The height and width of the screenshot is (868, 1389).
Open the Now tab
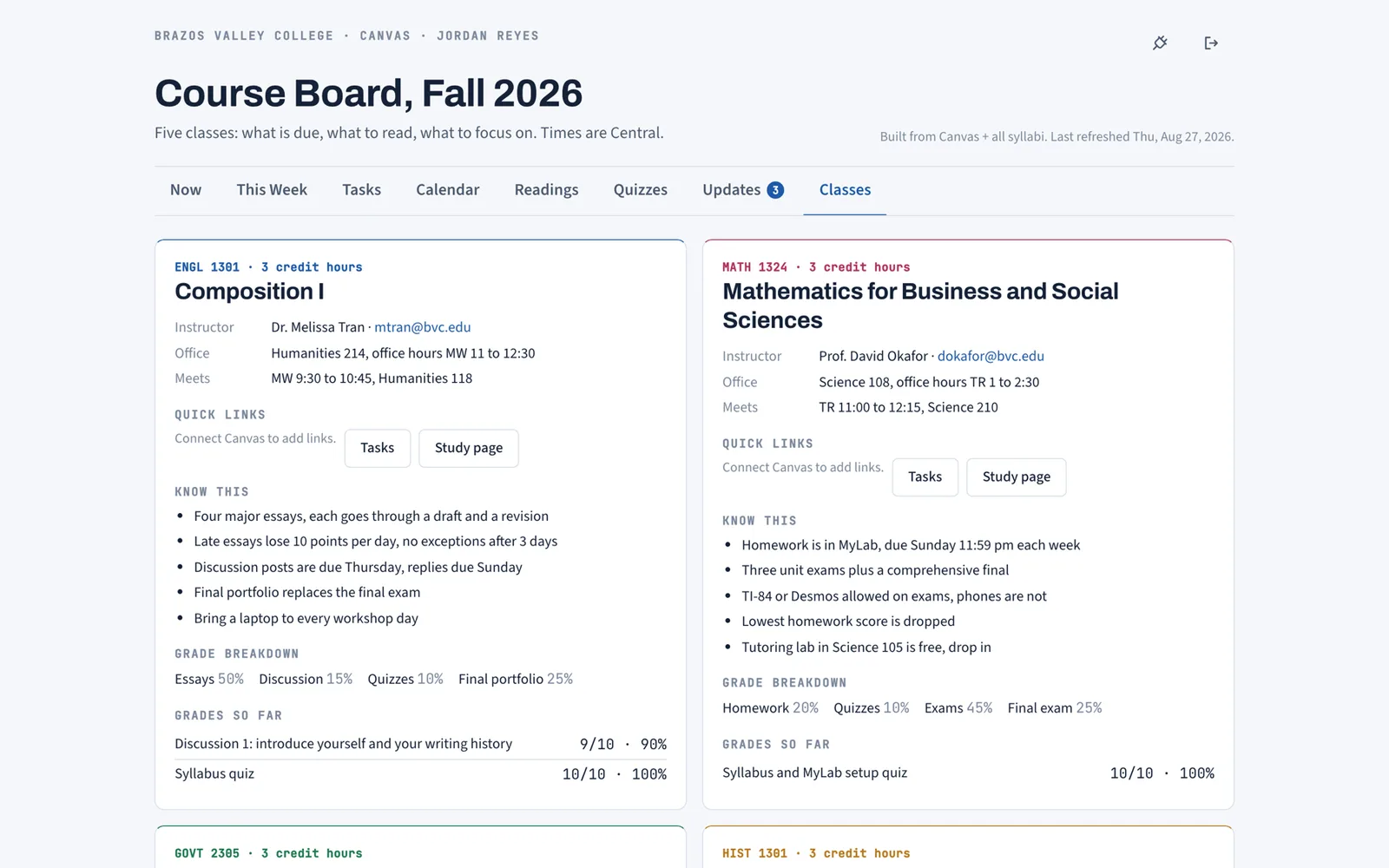point(186,190)
